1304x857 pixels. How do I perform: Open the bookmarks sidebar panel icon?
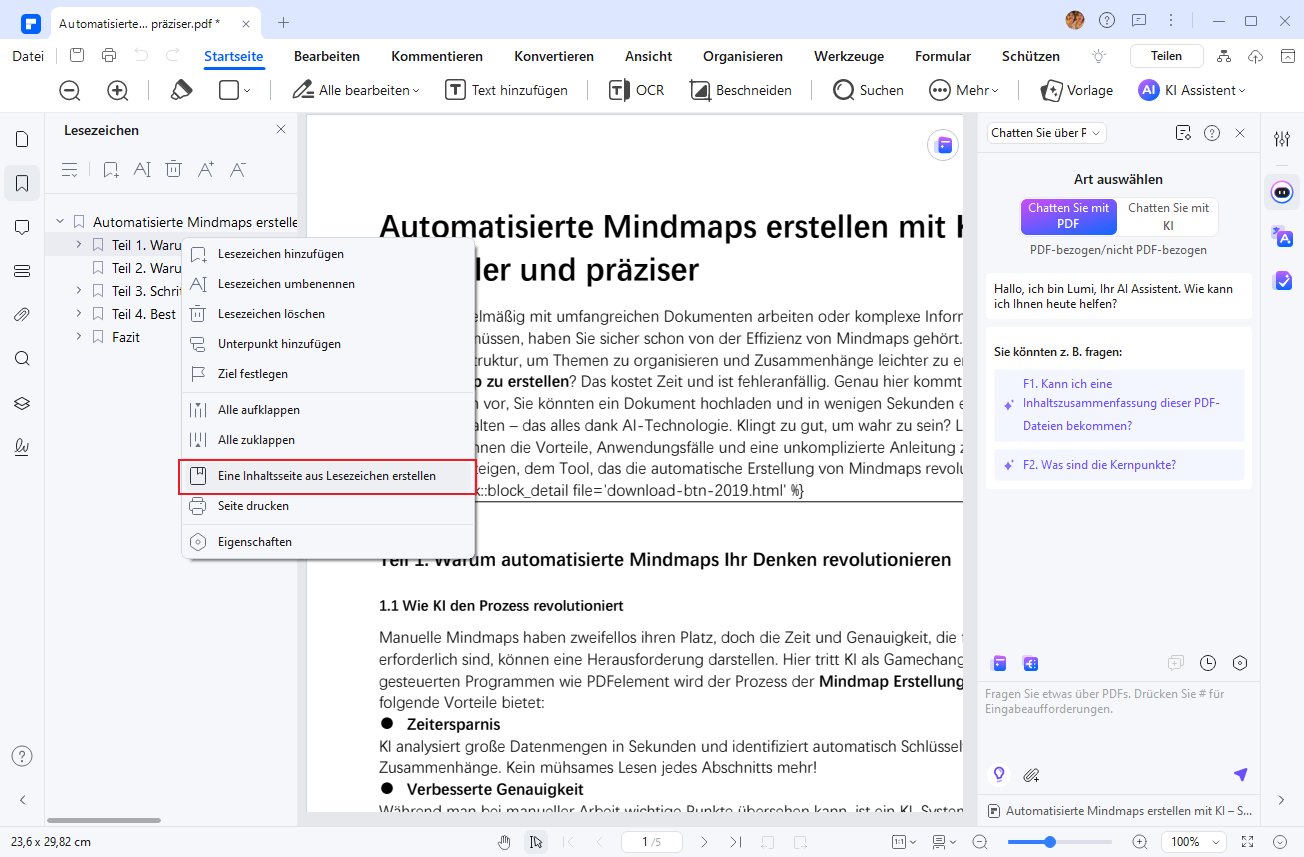[22, 183]
